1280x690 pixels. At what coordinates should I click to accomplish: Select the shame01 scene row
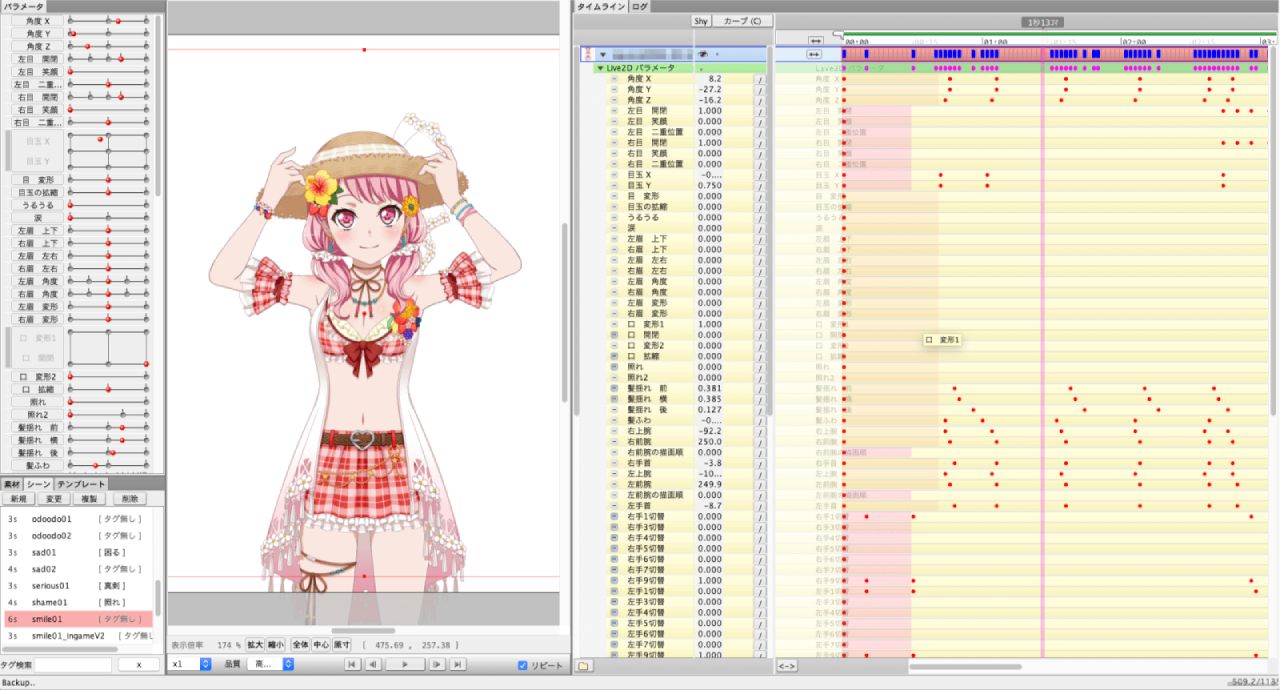[x=78, y=602]
